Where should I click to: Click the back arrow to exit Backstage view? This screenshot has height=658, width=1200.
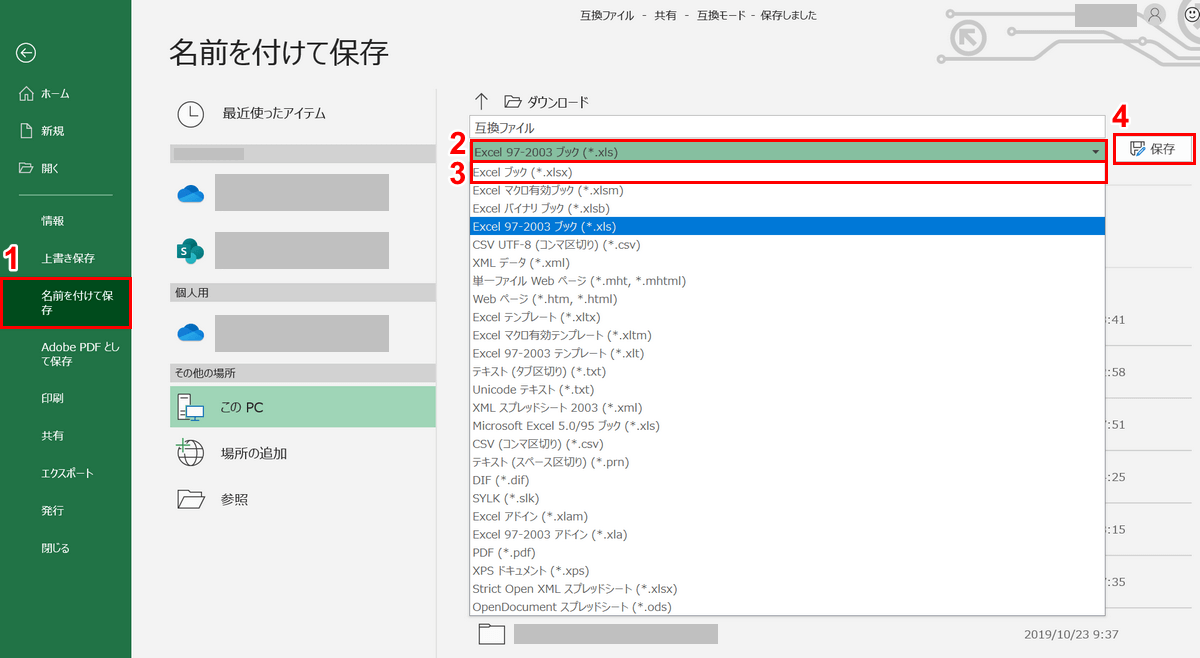pos(25,52)
